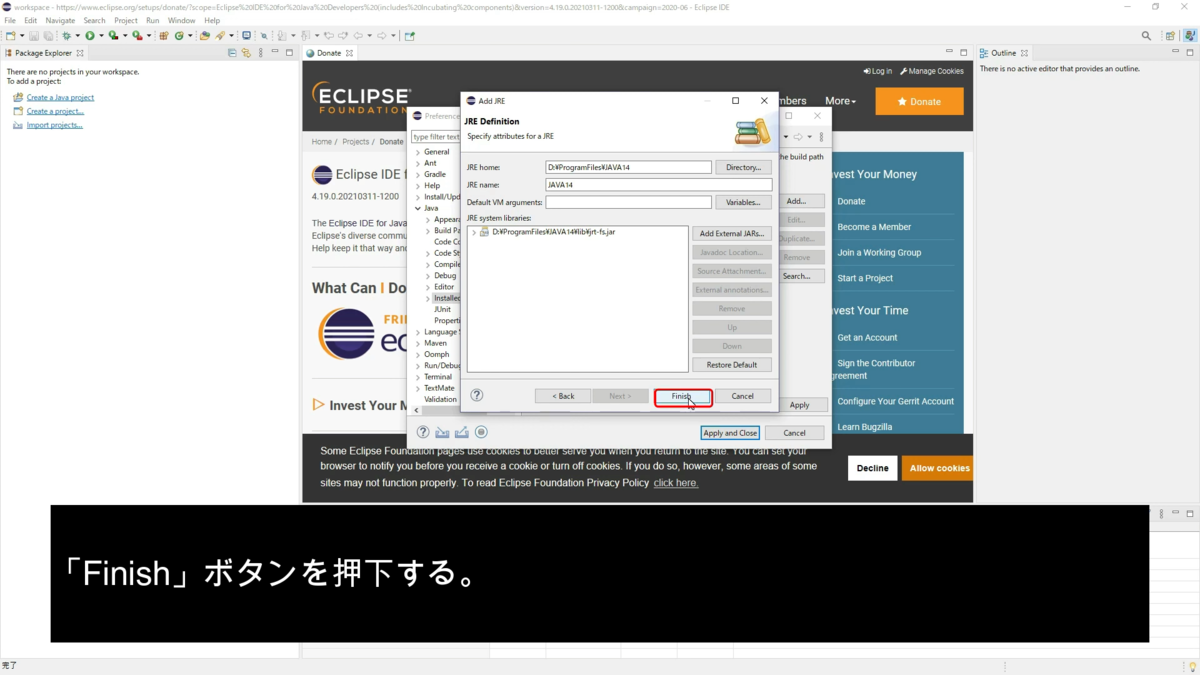Click into the JRE home field

(629, 167)
